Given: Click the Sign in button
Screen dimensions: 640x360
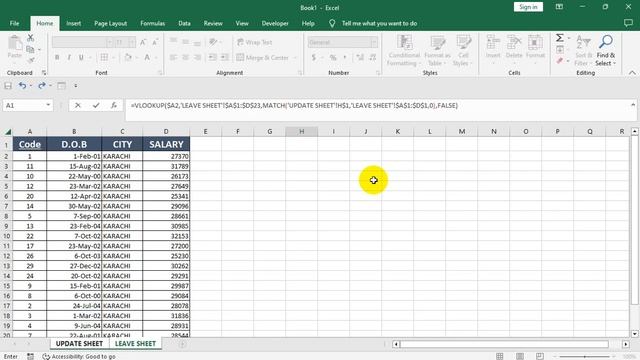Looking at the screenshot, I should click(x=528, y=7).
